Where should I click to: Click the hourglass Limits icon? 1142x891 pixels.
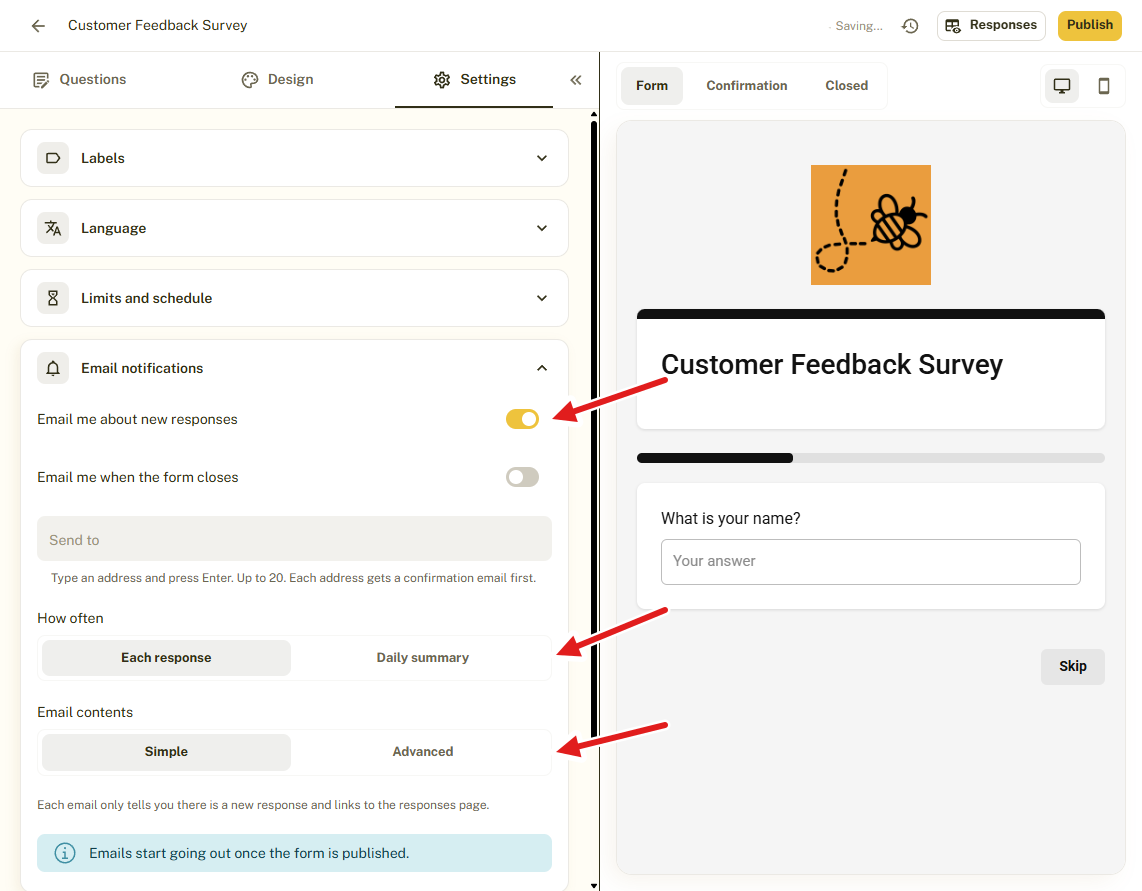pyautogui.click(x=53, y=298)
